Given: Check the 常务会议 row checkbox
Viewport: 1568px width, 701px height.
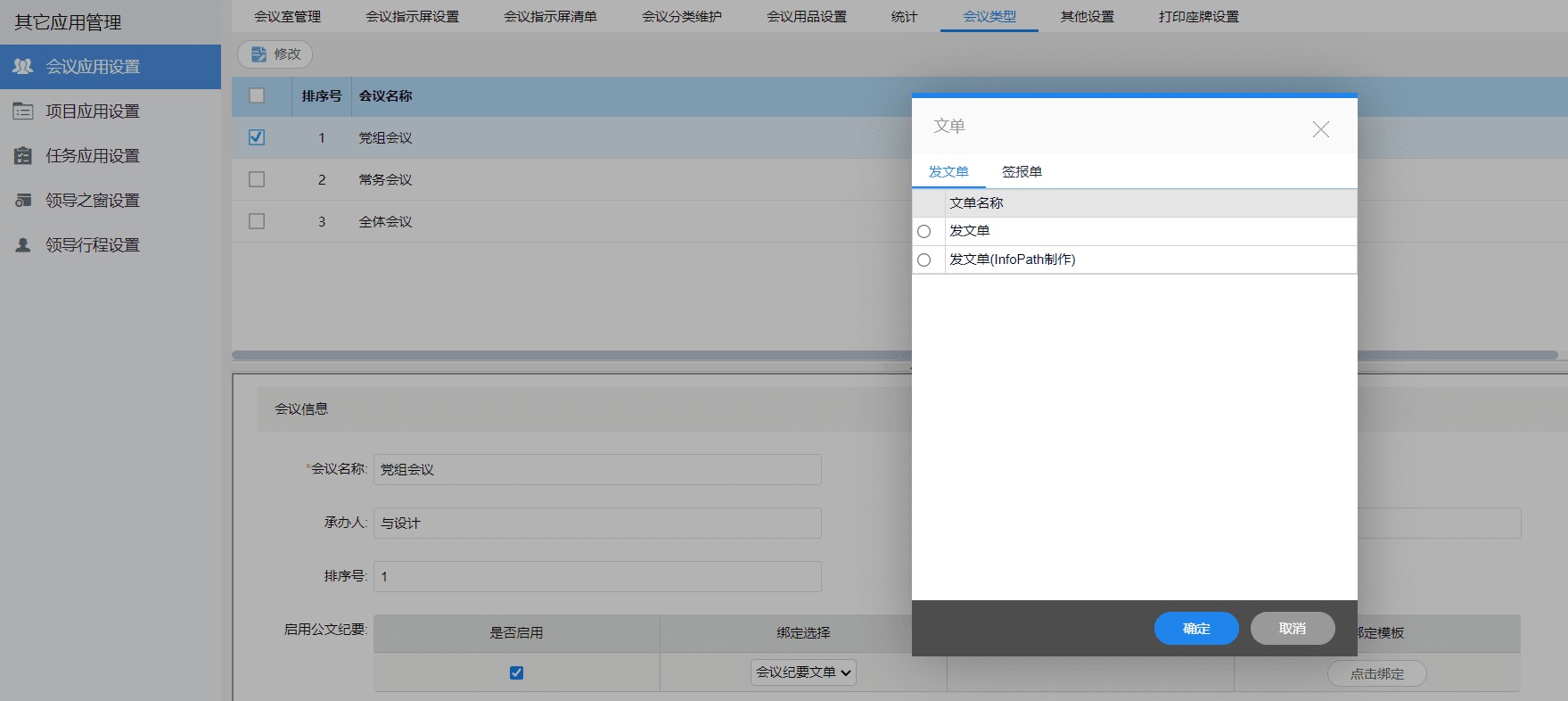Looking at the screenshot, I should point(257,179).
